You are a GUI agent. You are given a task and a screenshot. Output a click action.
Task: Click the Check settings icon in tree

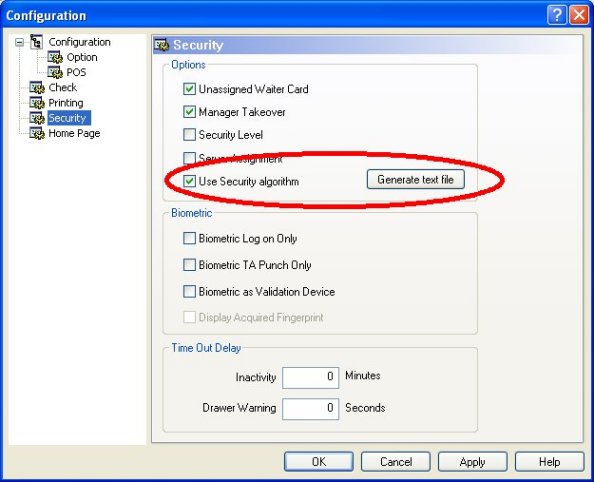point(37,88)
